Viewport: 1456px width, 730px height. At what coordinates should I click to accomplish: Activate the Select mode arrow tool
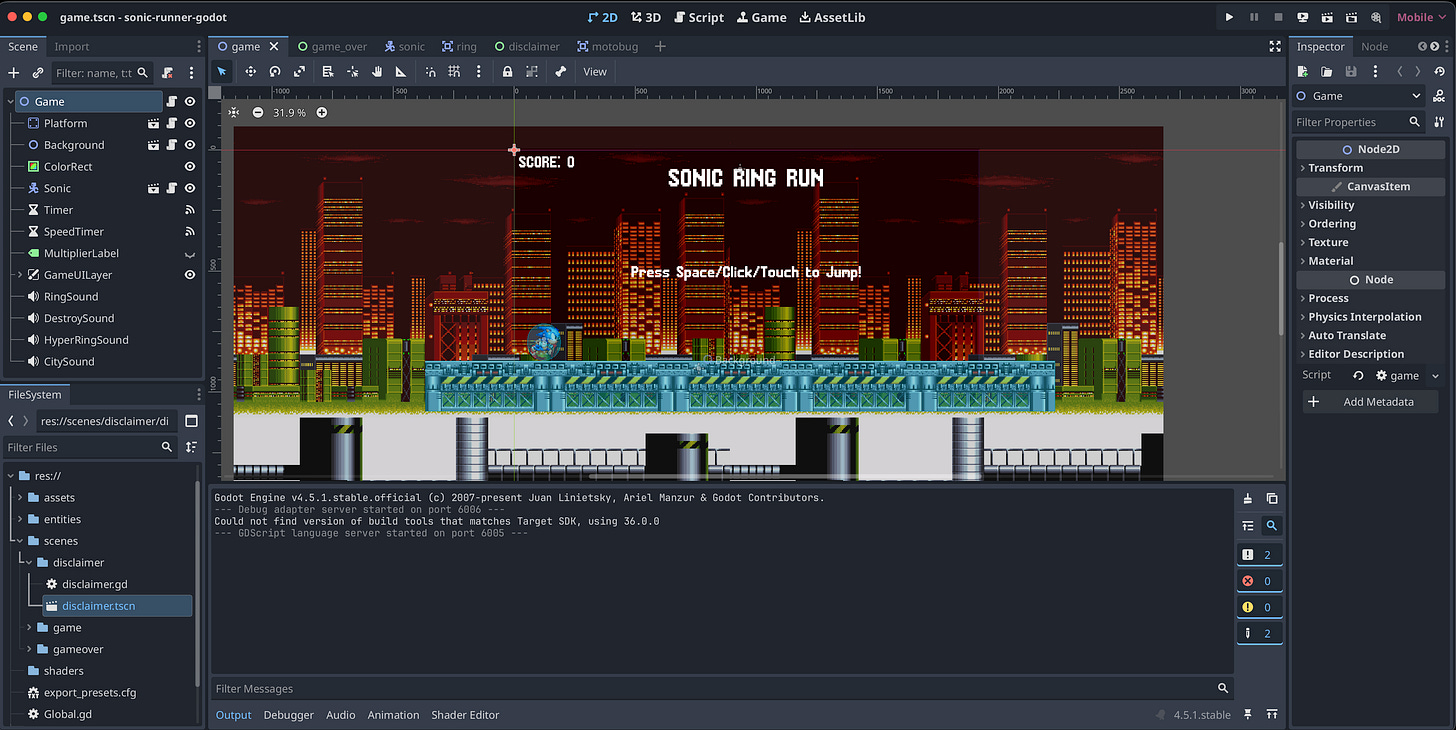pos(222,72)
